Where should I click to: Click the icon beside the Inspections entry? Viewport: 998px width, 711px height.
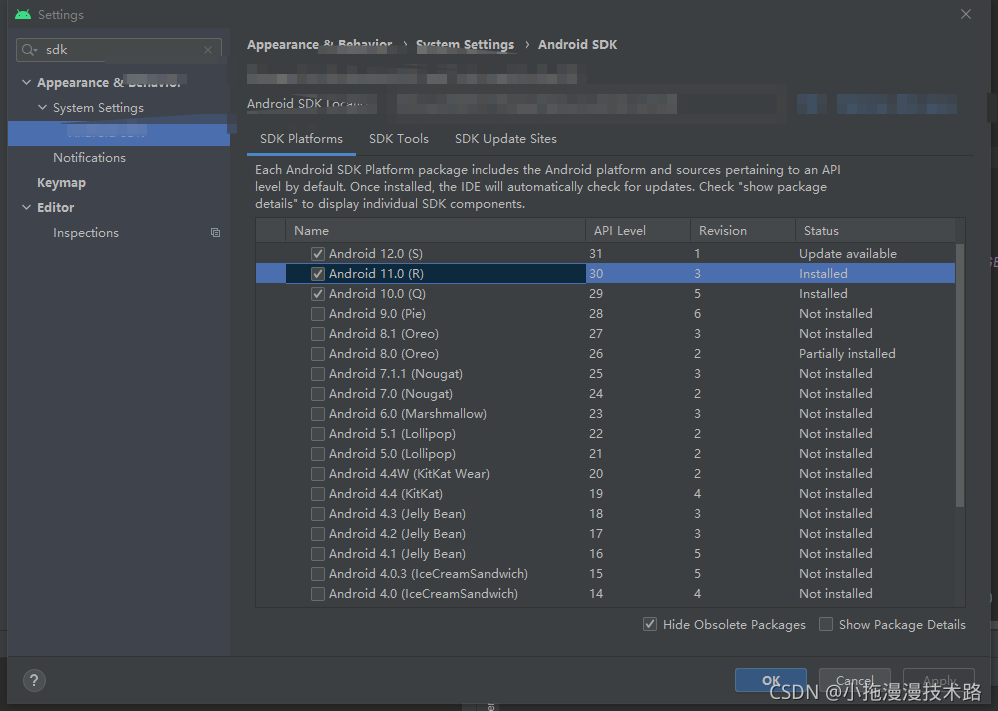coord(215,232)
